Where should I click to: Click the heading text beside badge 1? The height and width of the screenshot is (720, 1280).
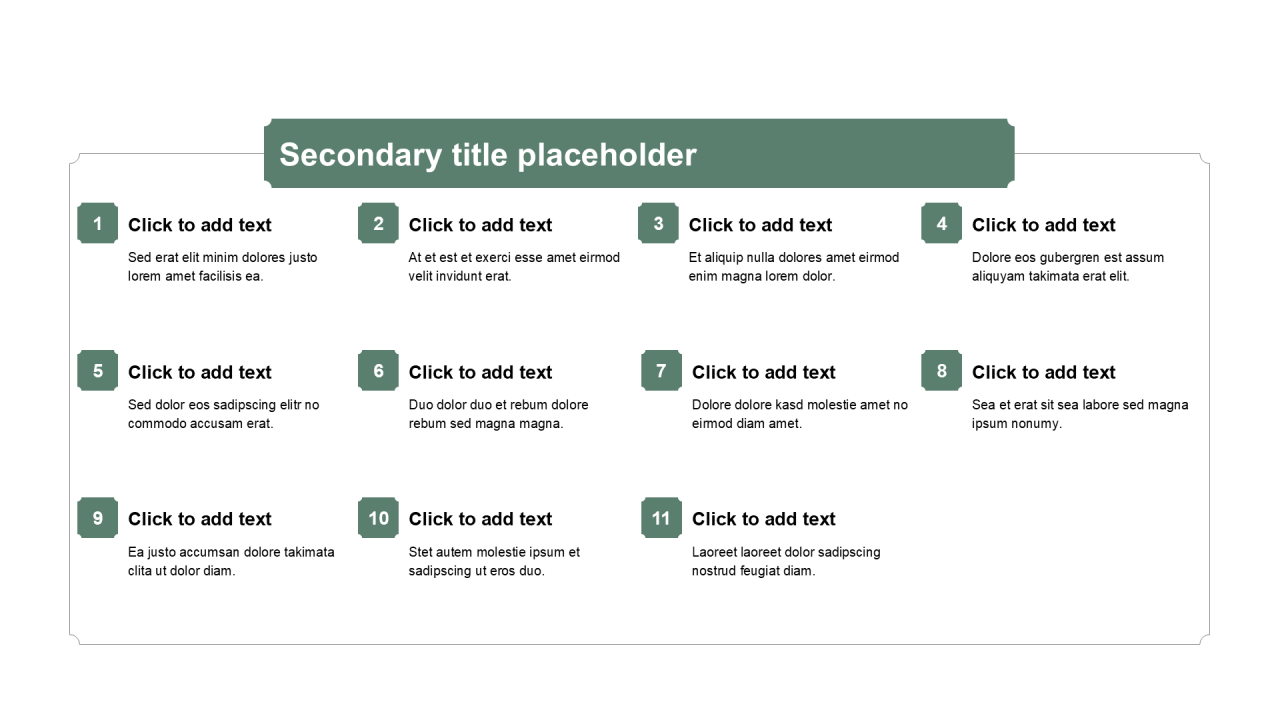pos(200,225)
